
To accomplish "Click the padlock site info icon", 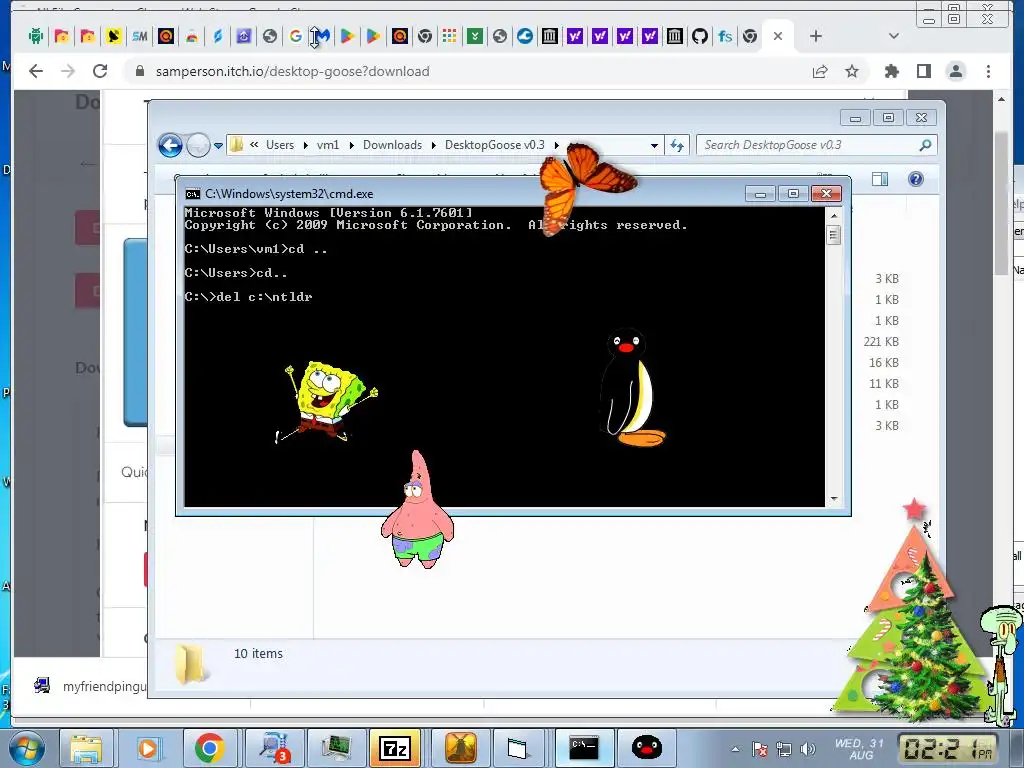I will [139, 71].
